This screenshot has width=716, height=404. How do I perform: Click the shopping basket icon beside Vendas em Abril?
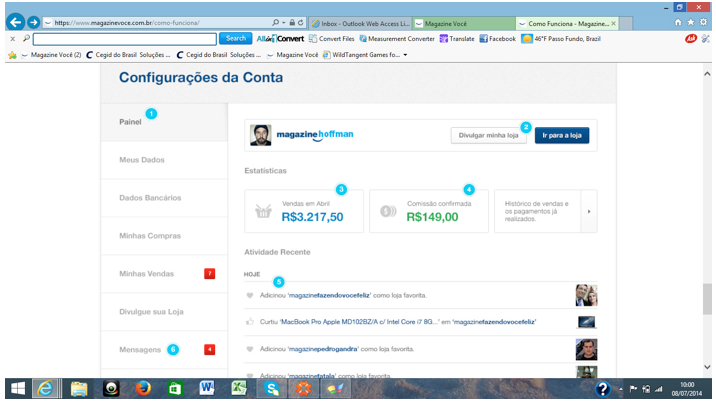[x=263, y=211]
